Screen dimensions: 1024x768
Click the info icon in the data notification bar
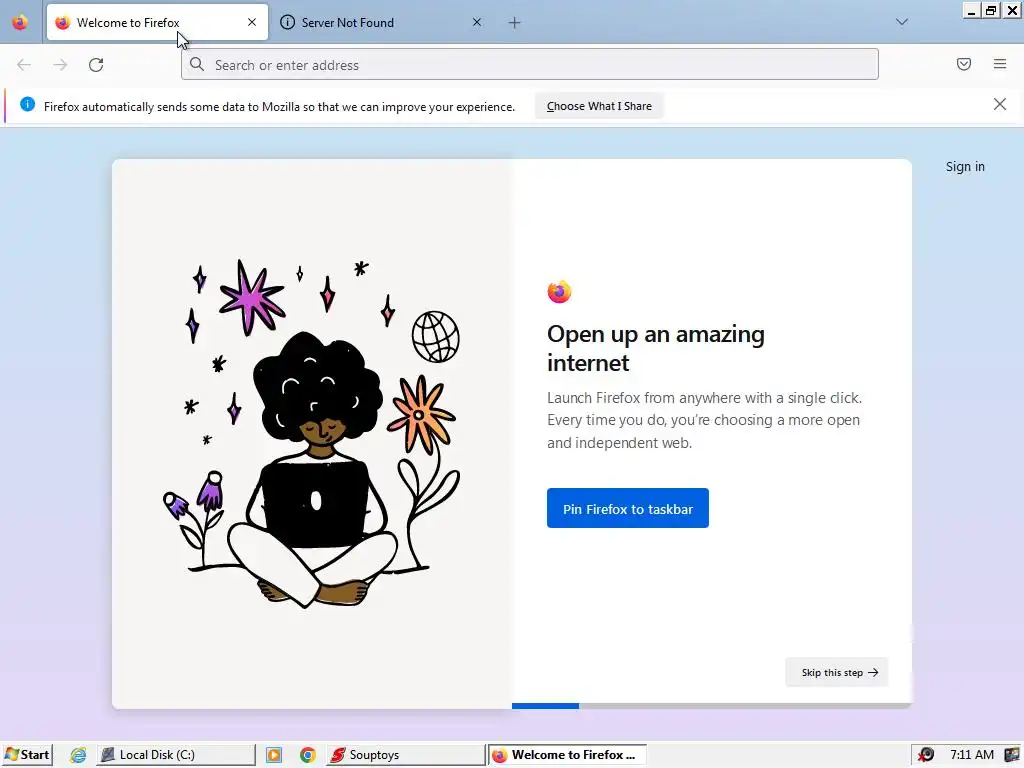[27, 104]
